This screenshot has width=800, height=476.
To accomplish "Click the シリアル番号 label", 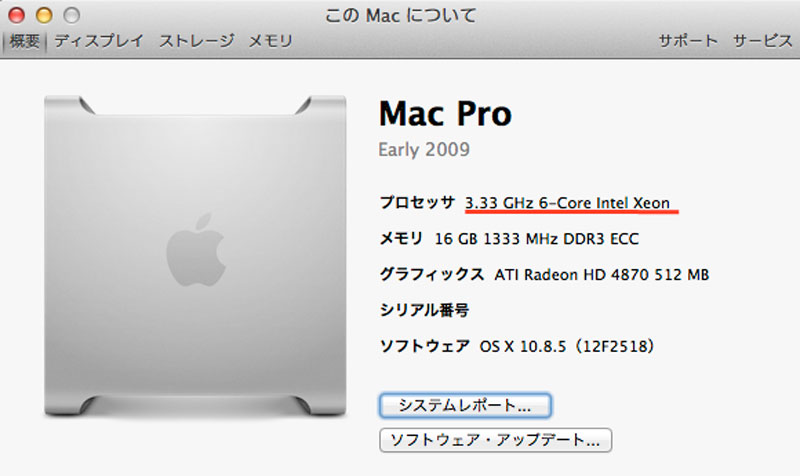I will [x=424, y=310].
